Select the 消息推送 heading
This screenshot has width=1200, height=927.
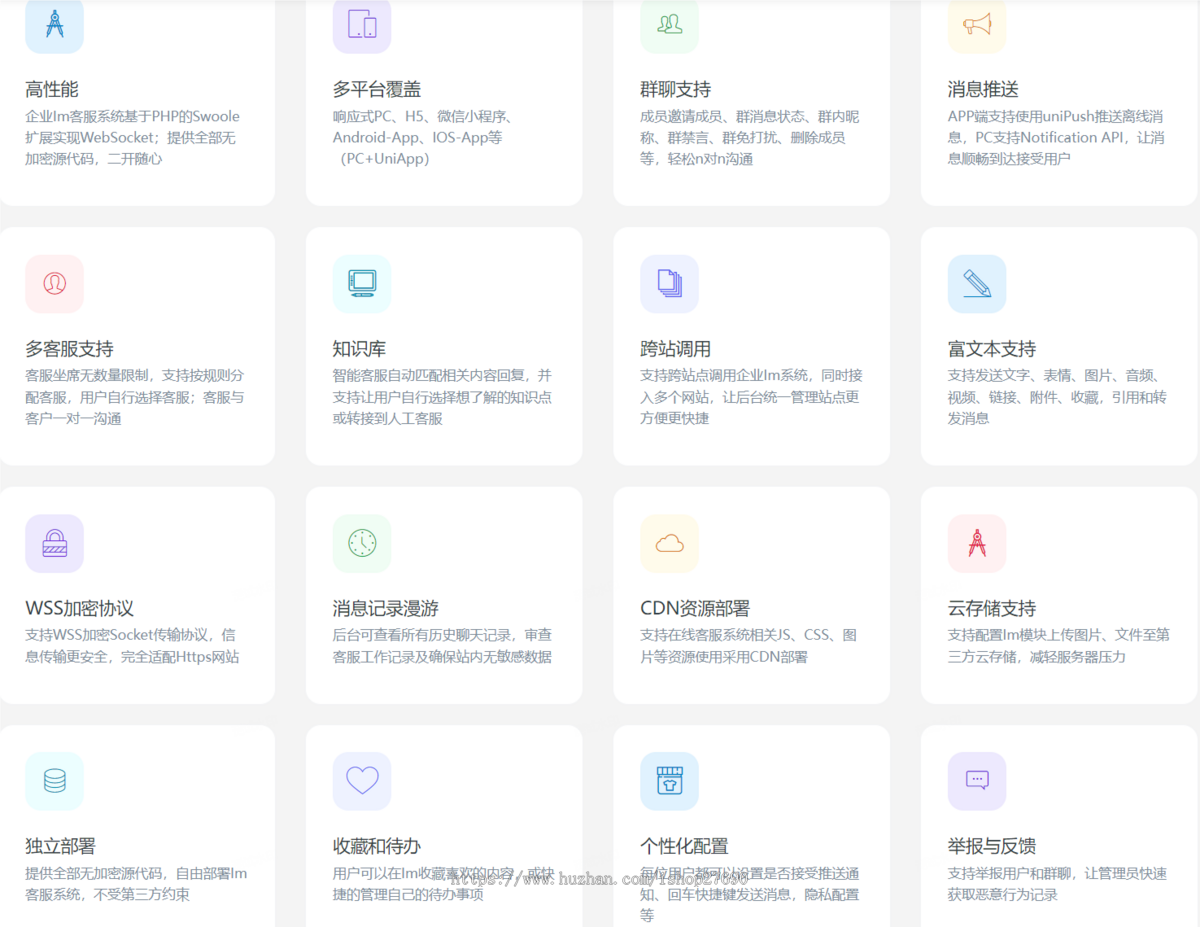coord(984,89)
